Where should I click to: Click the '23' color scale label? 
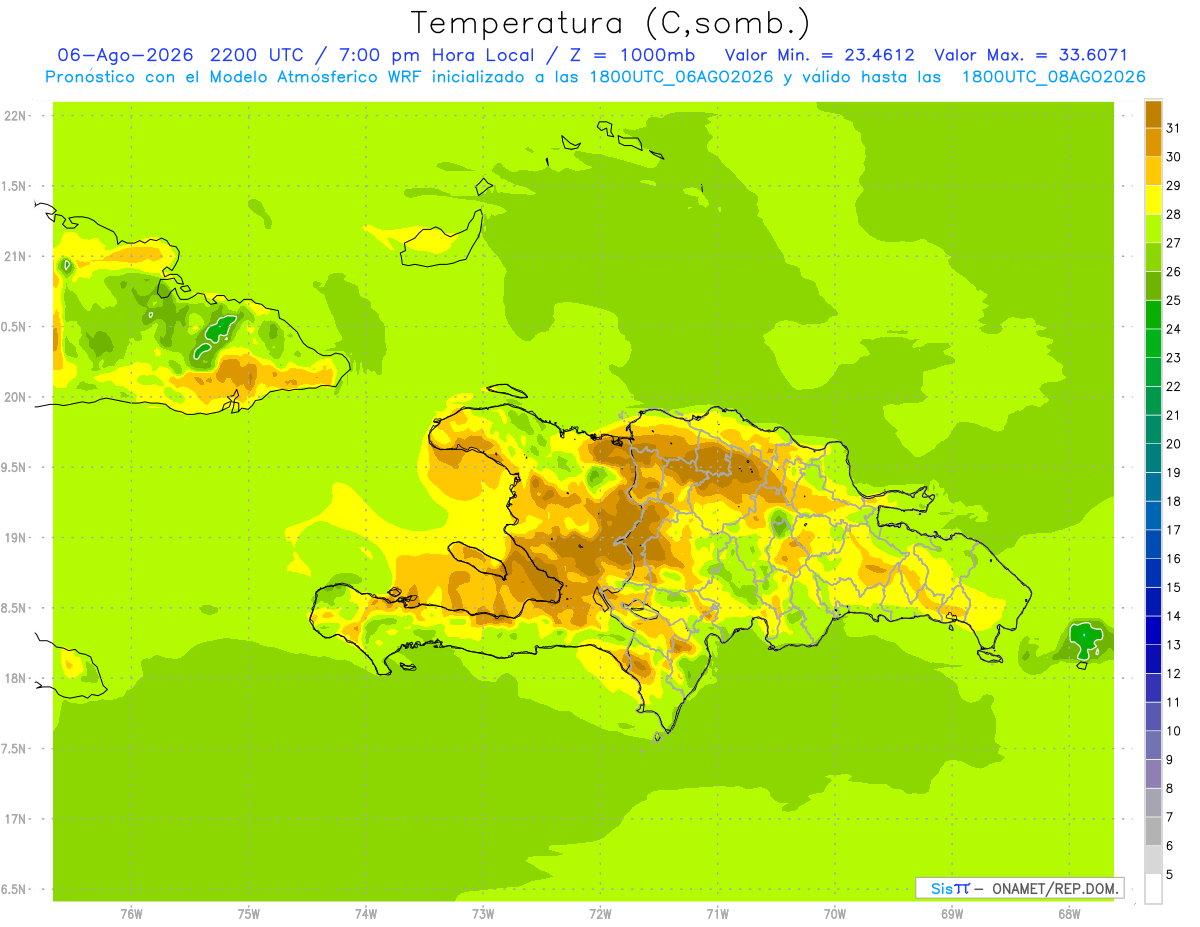point(1174,358)
